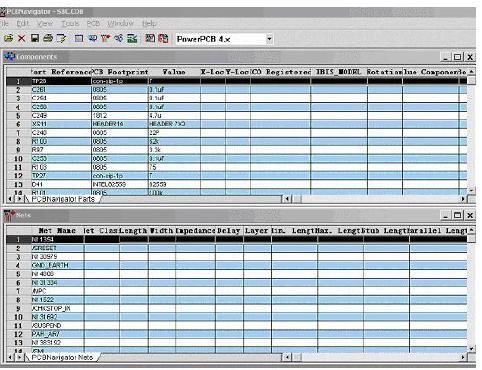Open the PCB menu
This screenshot has width=482, height=370.
(93, 24)
